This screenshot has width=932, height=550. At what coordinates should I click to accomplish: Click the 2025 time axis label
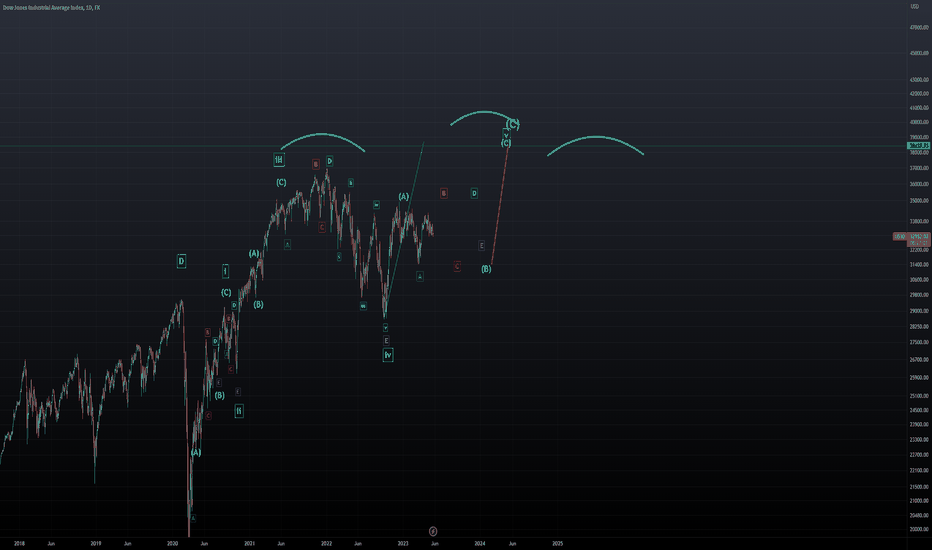[558, 543]
